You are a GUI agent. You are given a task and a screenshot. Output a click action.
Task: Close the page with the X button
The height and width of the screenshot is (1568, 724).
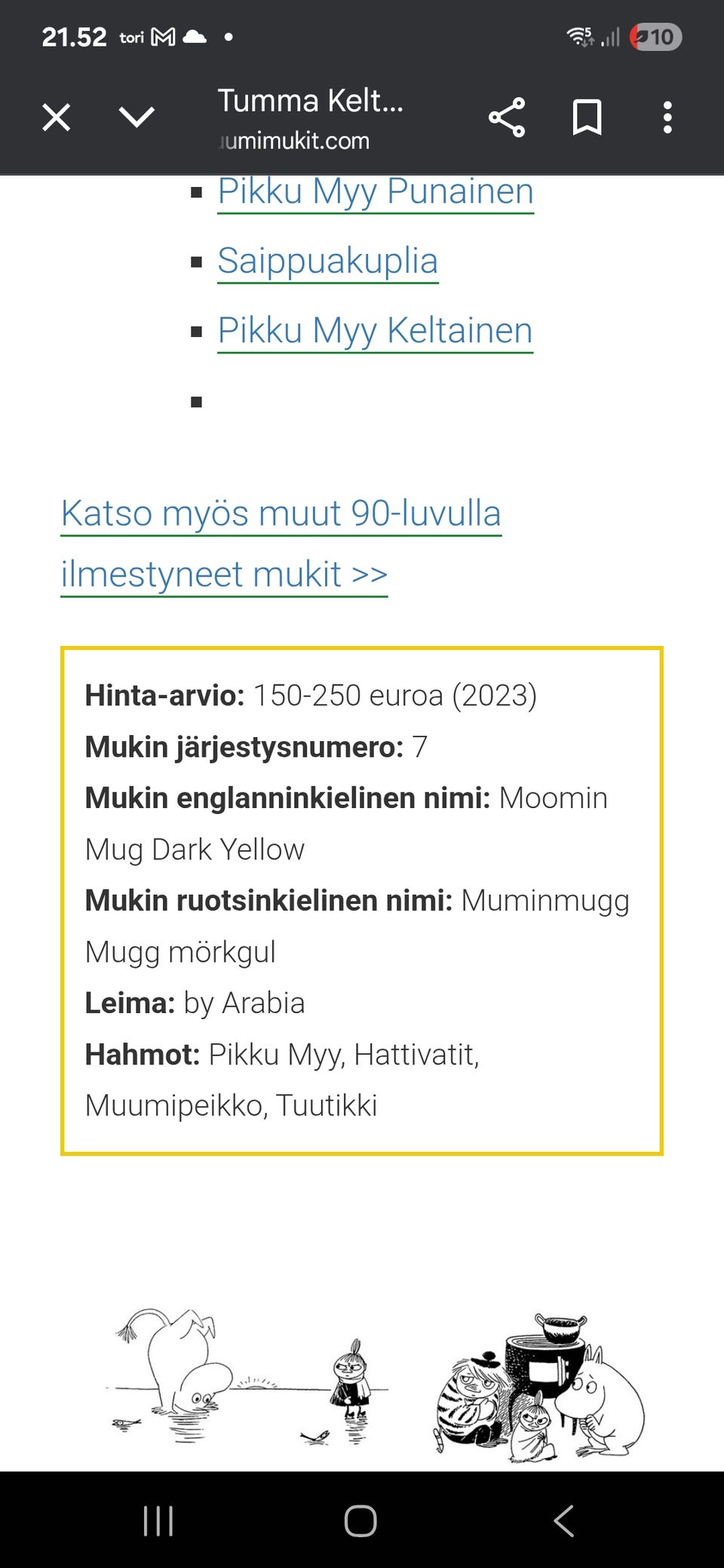click(x=56, y=117)
